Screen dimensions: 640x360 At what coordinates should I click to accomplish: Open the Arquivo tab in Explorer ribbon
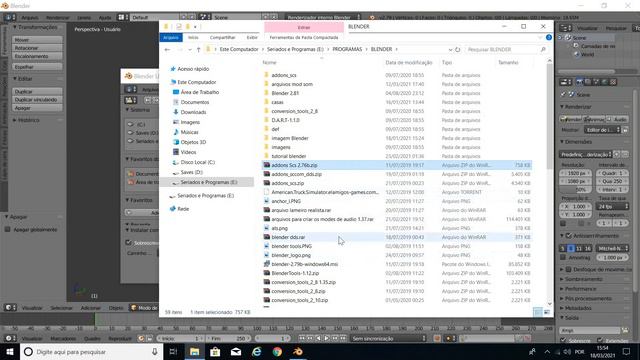pos(171,37)
